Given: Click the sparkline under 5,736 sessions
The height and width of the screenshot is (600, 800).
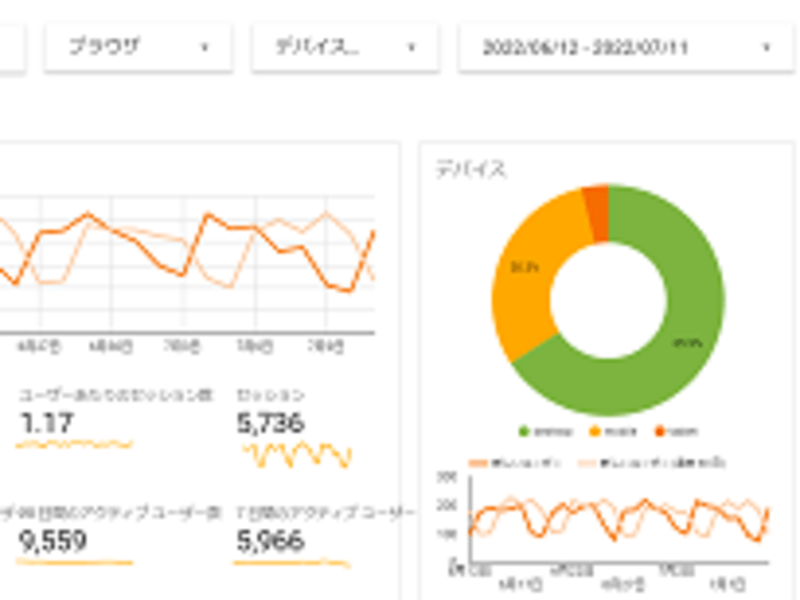Looking at the screenshot, I should tap(296, 456).
